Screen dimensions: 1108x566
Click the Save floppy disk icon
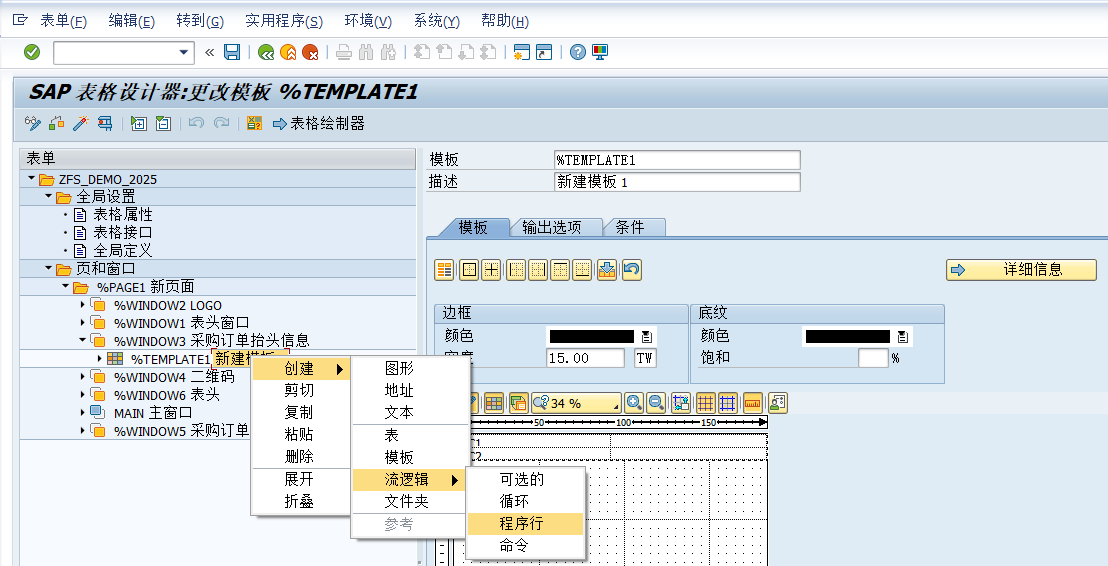pyautogui.click(x=232, y=52)
